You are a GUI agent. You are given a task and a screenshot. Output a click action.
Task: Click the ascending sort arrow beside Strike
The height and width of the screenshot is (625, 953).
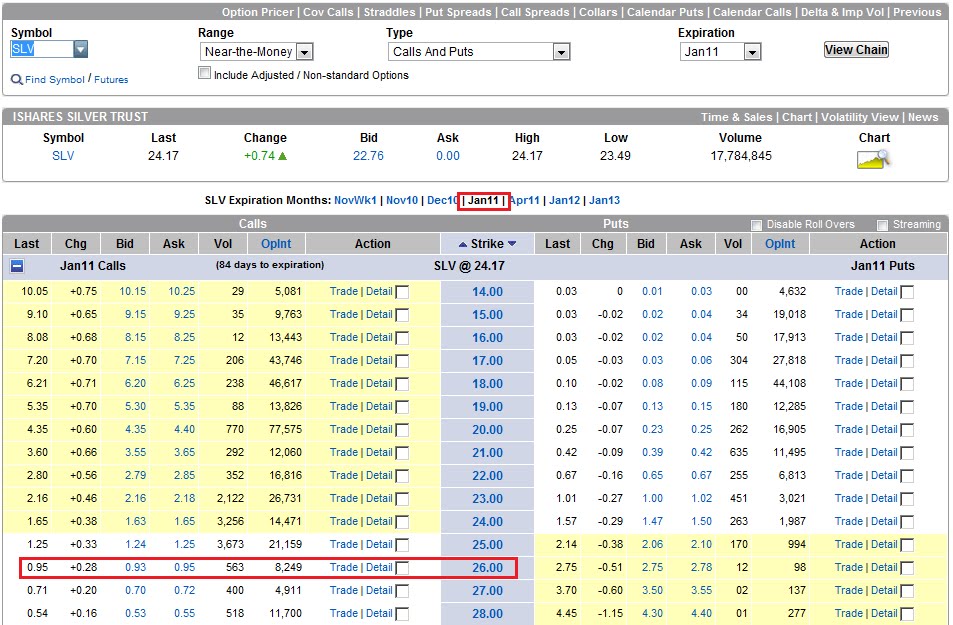(x=463, y=244)
